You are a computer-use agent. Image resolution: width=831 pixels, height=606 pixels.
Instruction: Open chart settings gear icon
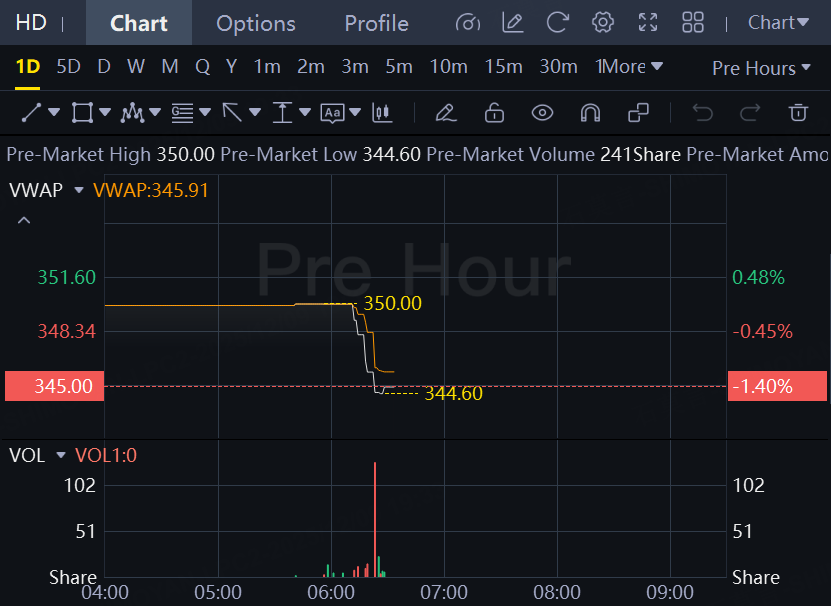pos(603,23)
